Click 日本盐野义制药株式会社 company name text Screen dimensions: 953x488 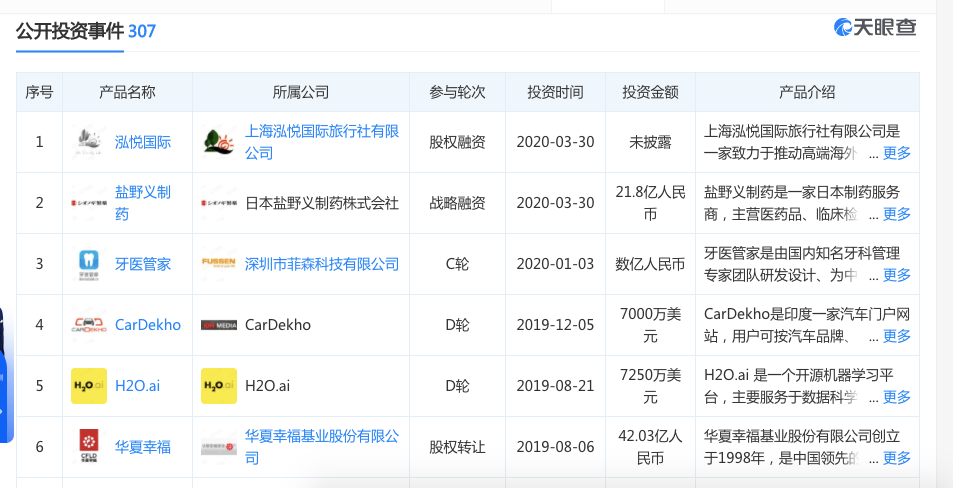tap(322, 203)
